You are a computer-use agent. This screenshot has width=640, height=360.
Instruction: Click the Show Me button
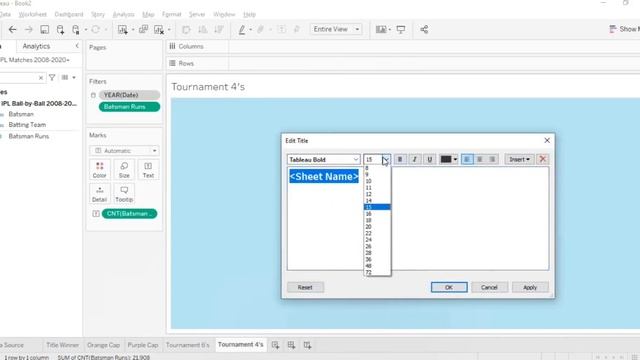624,29
